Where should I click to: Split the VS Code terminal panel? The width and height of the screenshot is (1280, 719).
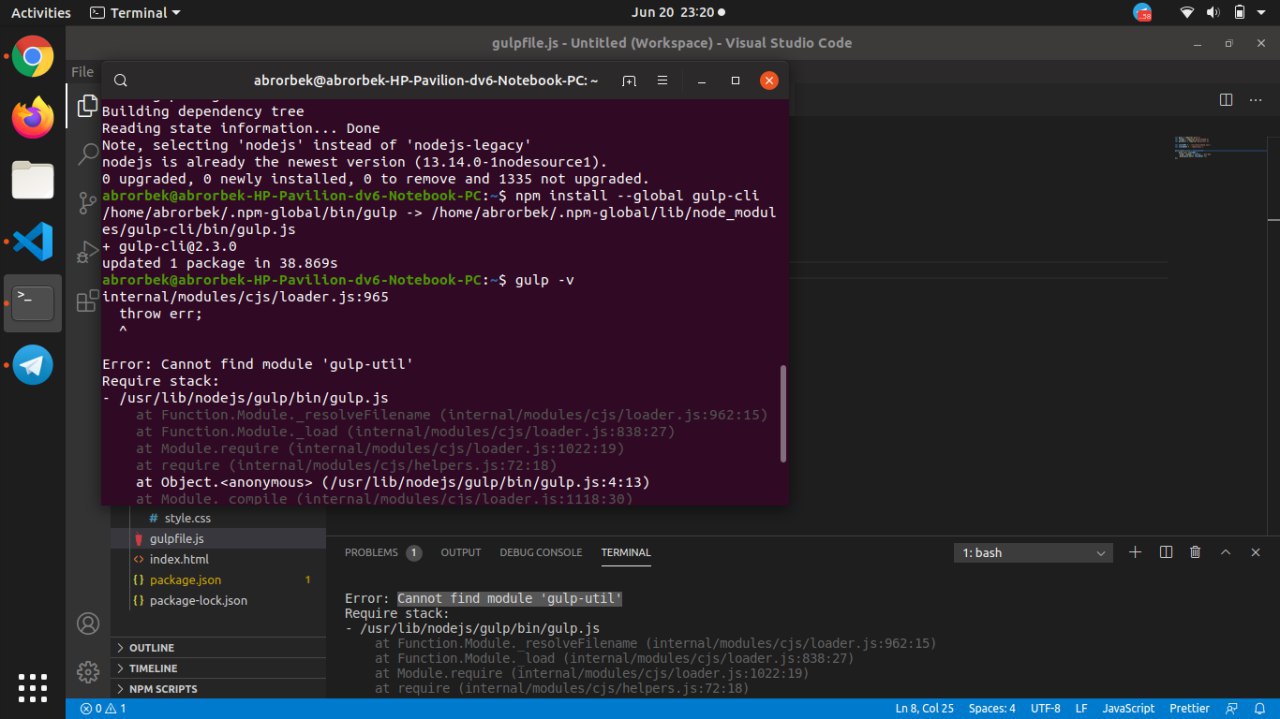coord(1165,552)
